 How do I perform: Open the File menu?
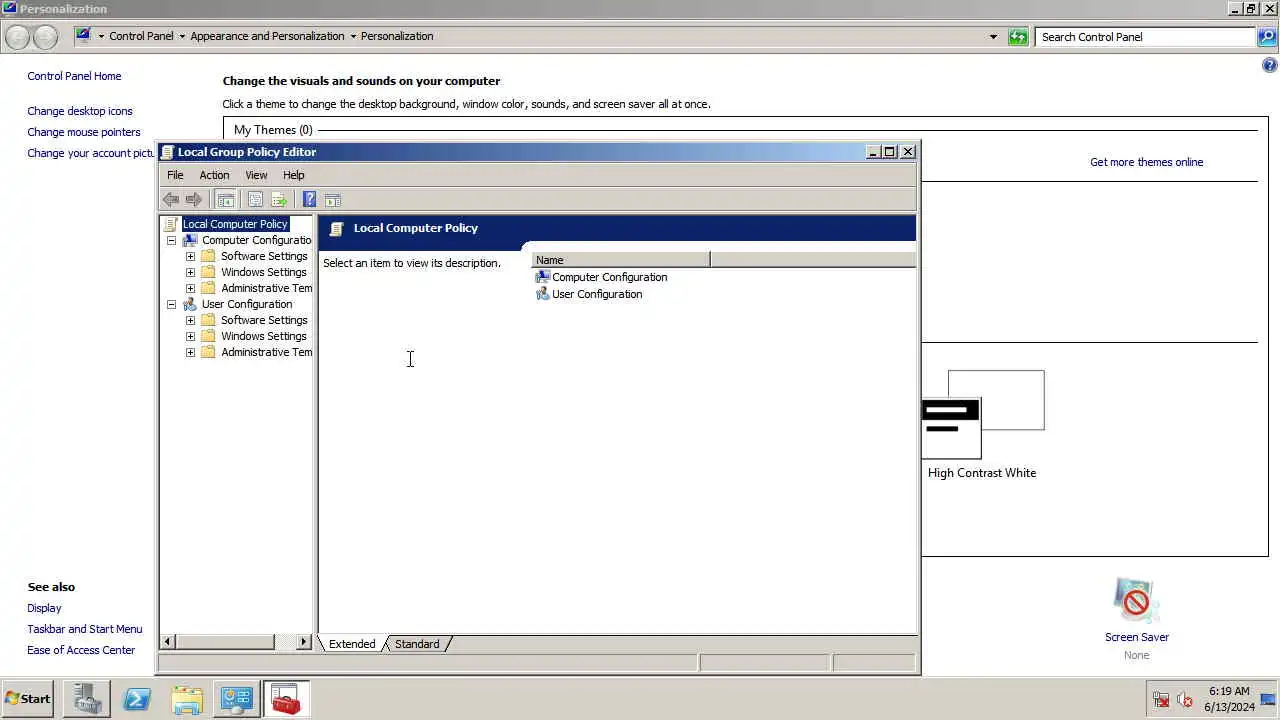pos(175,175)
